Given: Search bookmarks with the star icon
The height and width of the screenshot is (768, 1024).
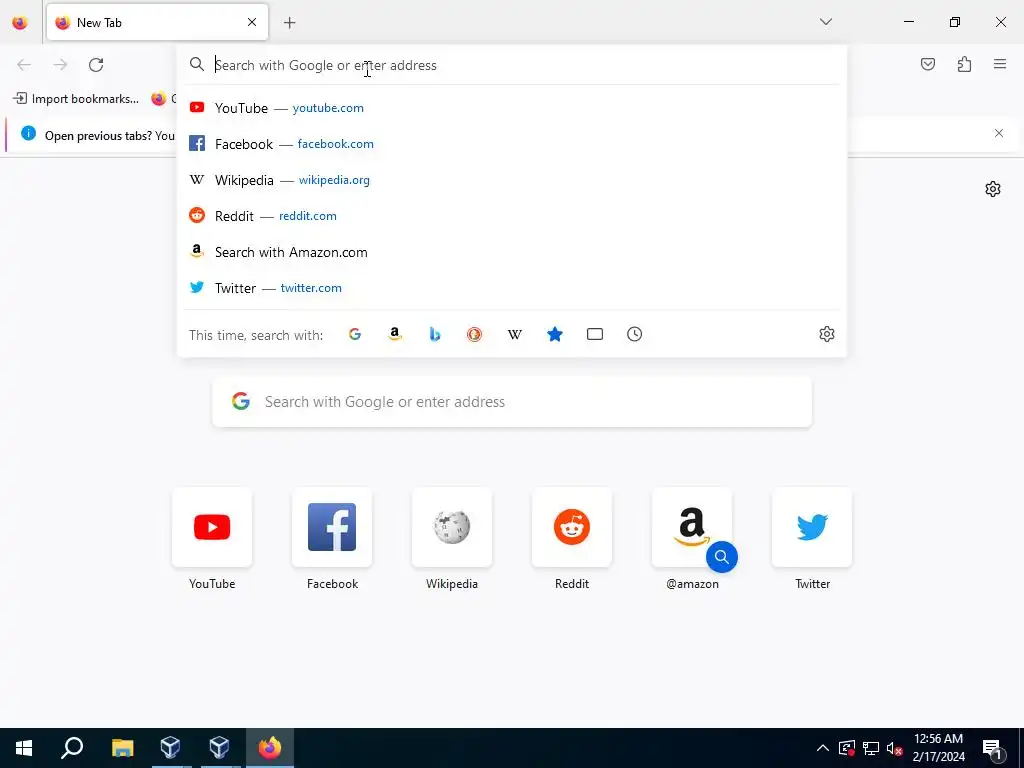Looking at the screenshot, I should click(x=555, y=334).
